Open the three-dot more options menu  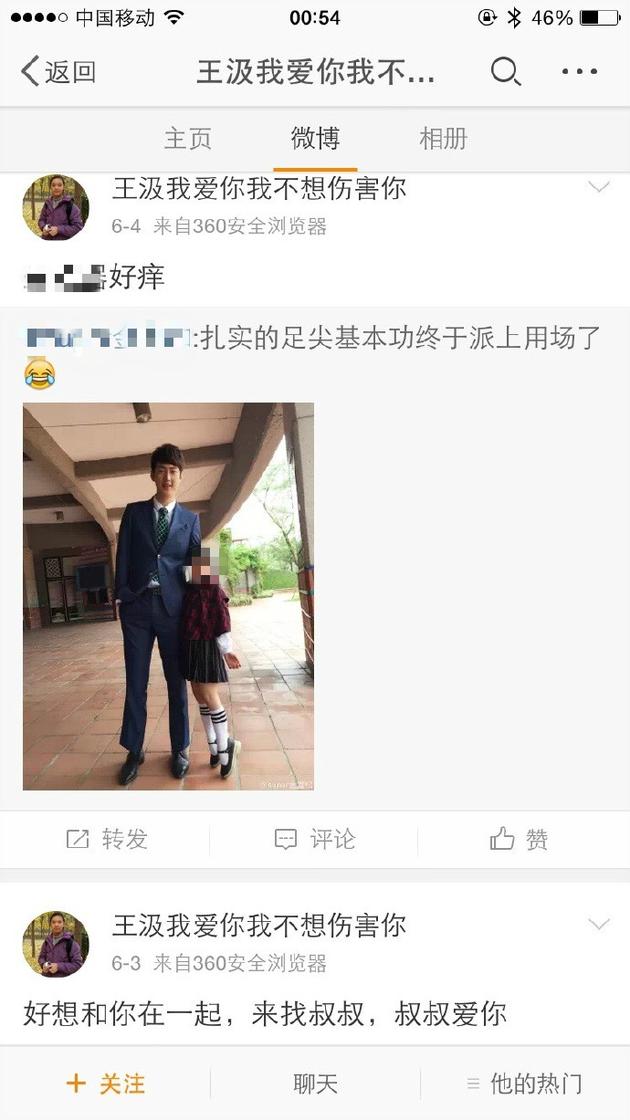pos(579,71)
